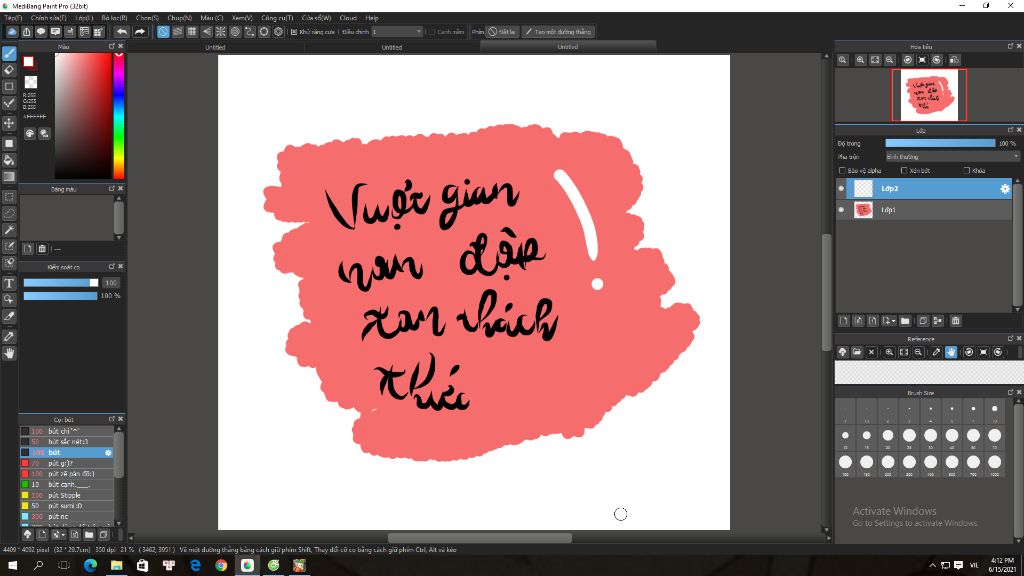Expand add-brush dropdown in brush panel
This screenshot has width=1024, height=576.
58,535
